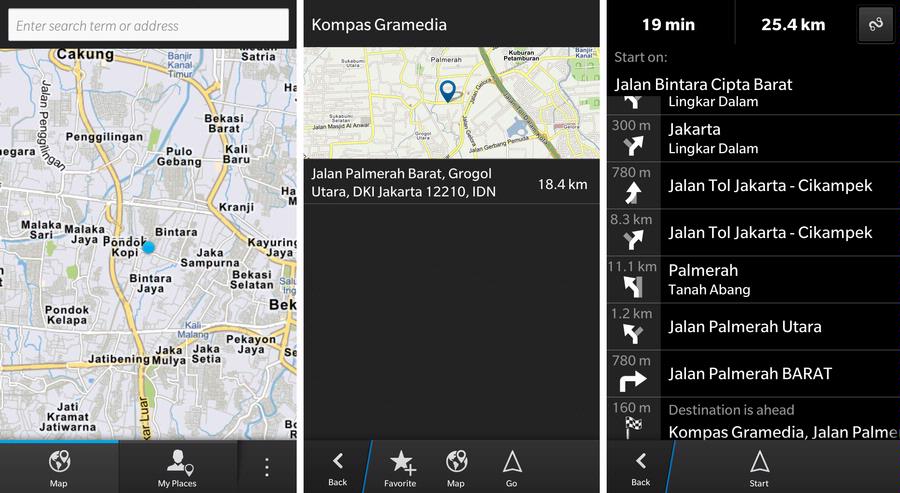Viewport: 900px width, 493px height.
Task: Open the three-dot overflow menu
Action: click(267, 467)
